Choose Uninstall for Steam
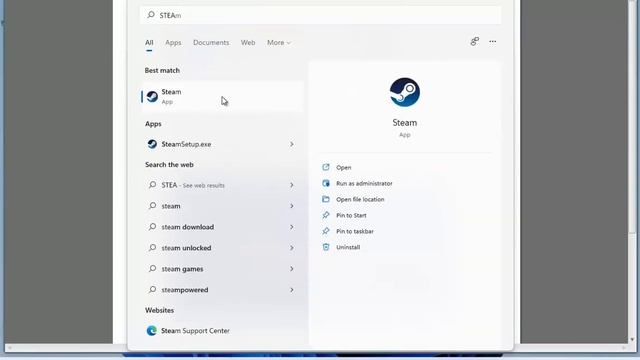640x360 pixels. (348, 247)
